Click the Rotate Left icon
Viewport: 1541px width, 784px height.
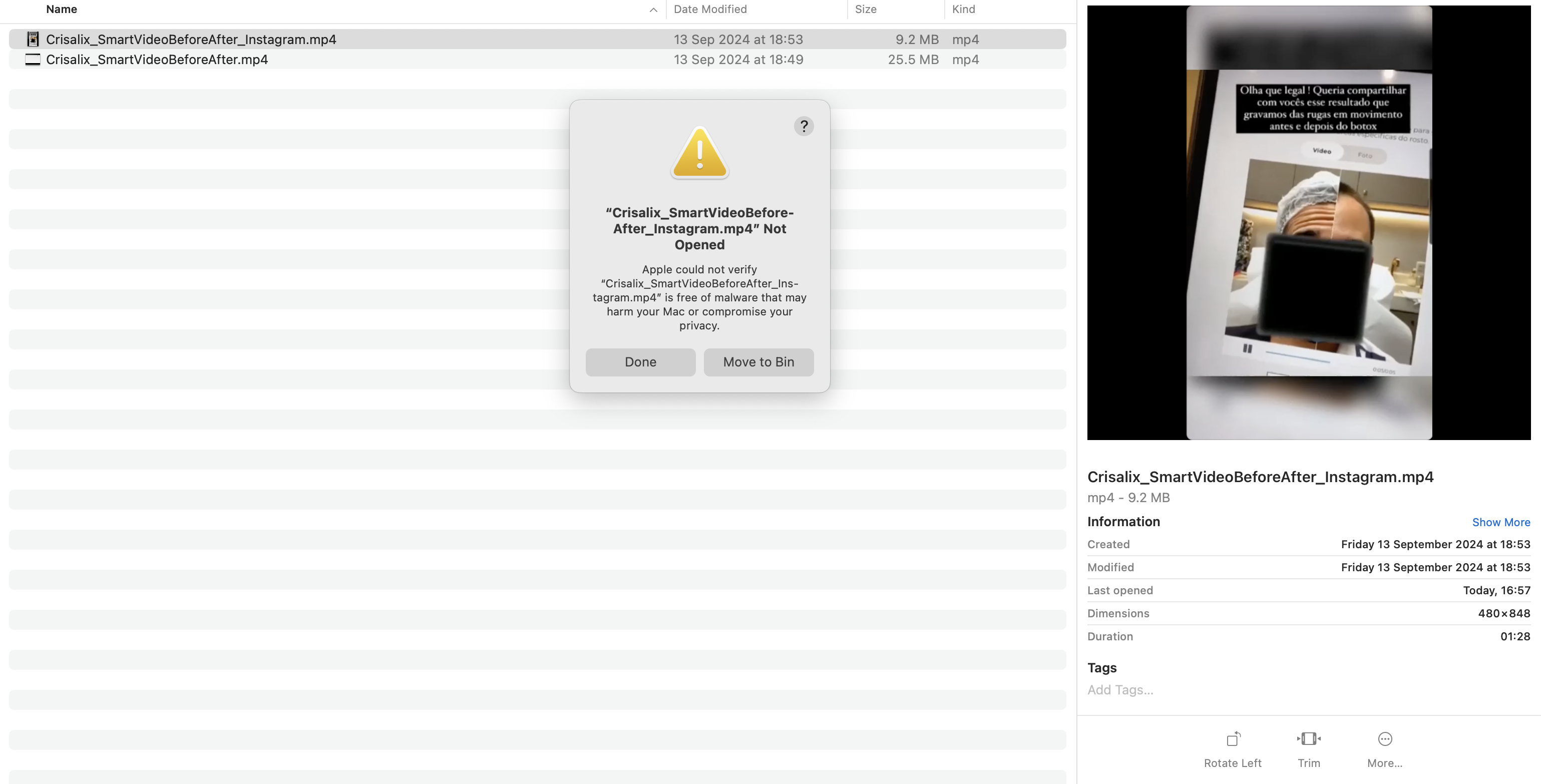tap(1233, 739)
